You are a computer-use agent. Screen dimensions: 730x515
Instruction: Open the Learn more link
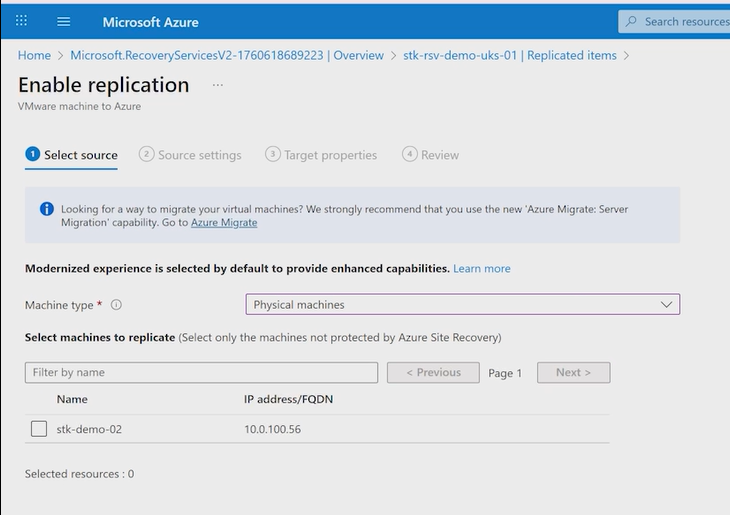coord(482,269)
